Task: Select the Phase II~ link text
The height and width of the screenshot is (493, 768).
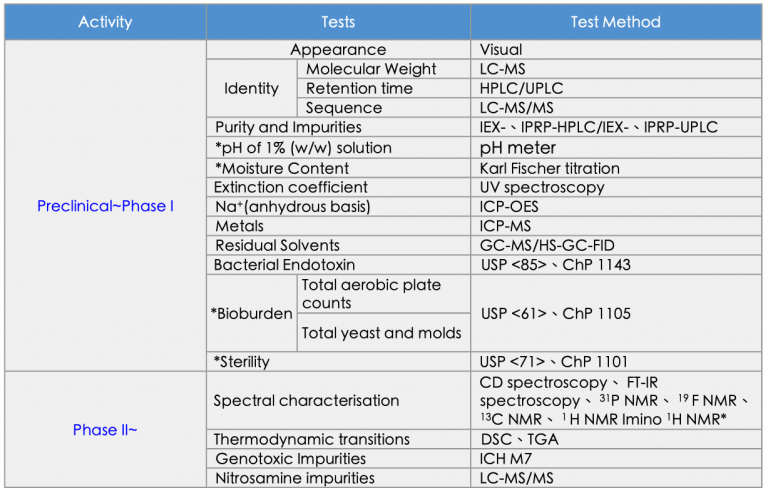Action: (105, 430)
